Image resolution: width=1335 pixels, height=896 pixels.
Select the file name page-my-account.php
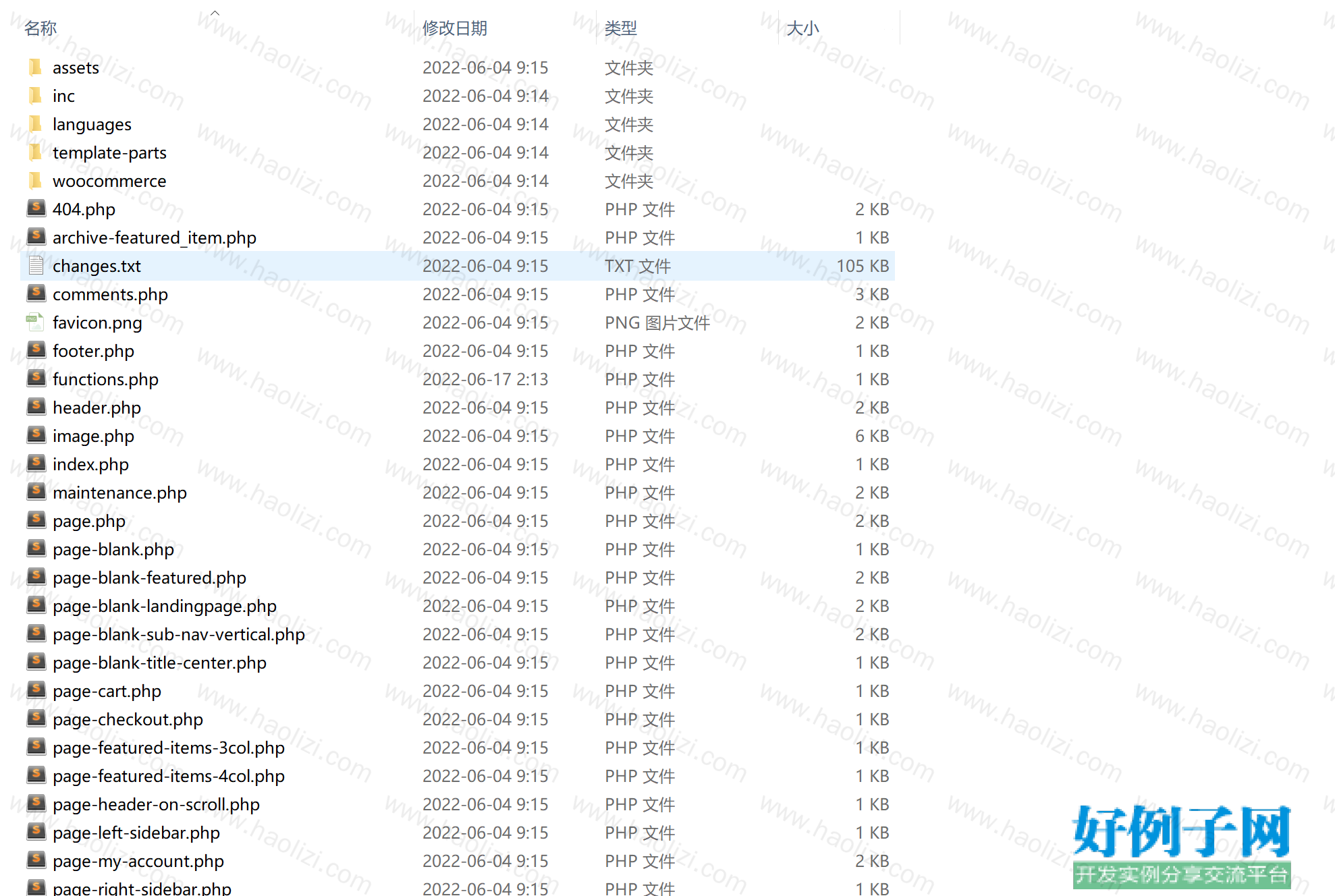click(x=138, y=861)
